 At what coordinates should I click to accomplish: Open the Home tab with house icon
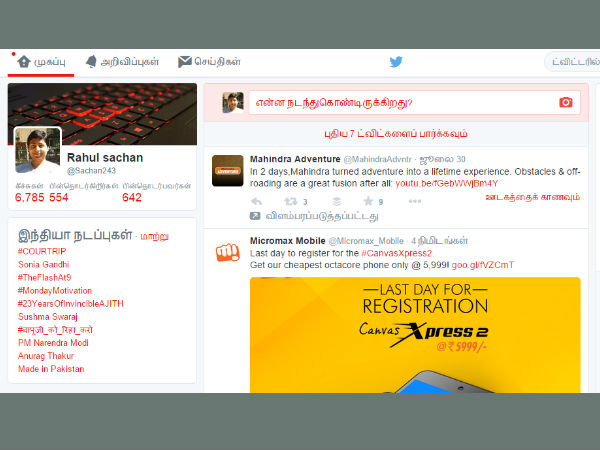[41, 62]
